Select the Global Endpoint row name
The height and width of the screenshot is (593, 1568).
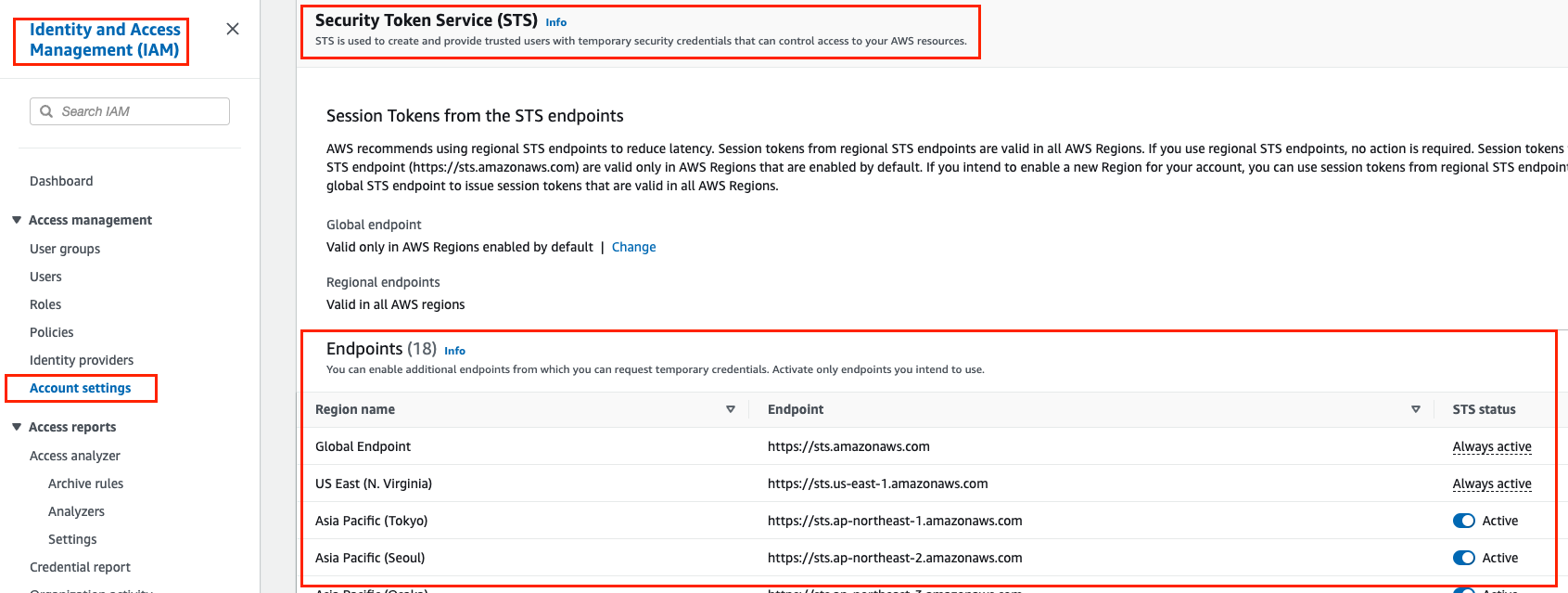[363, 446]
